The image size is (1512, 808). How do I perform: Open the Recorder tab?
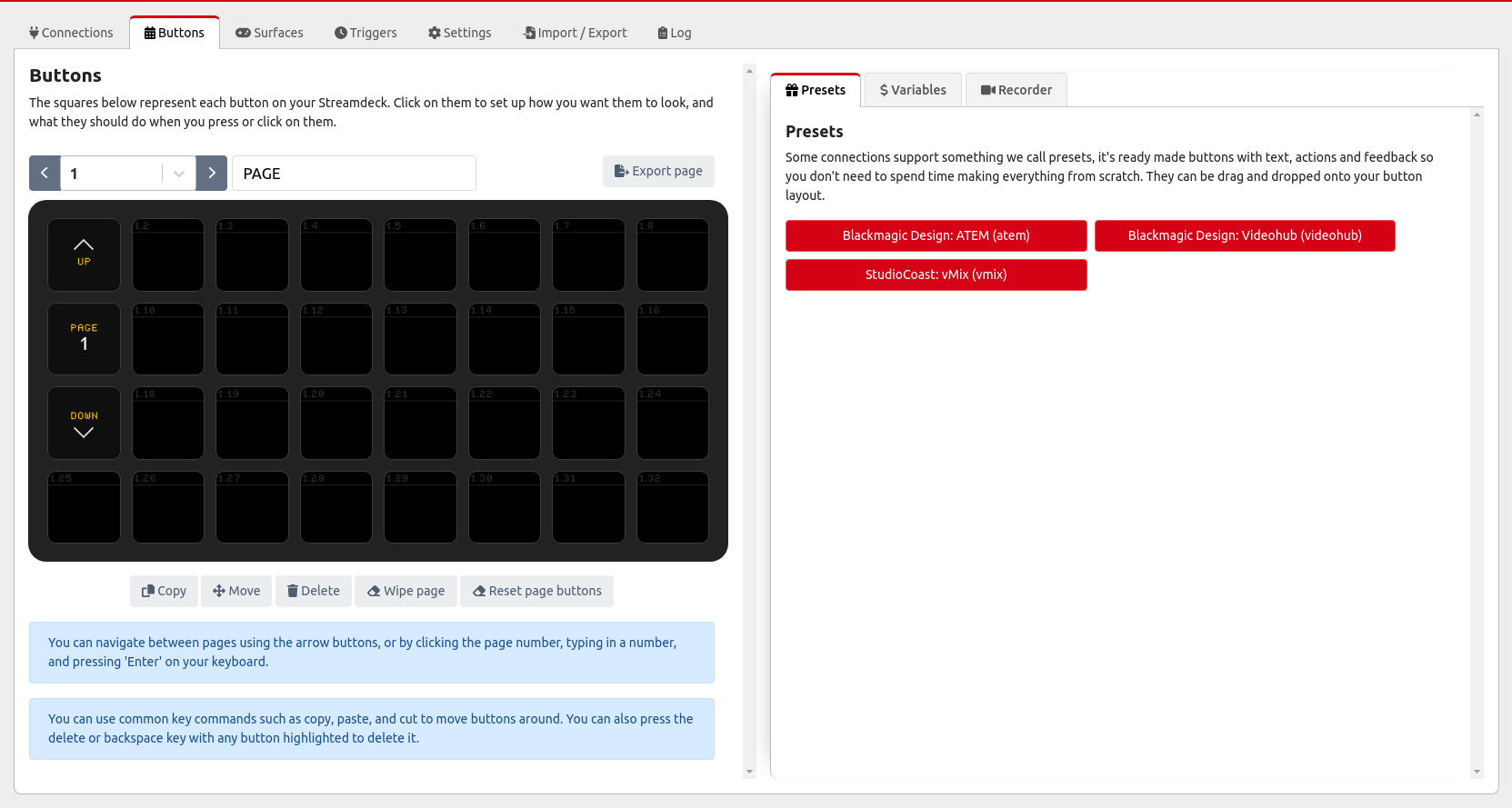1016,90
